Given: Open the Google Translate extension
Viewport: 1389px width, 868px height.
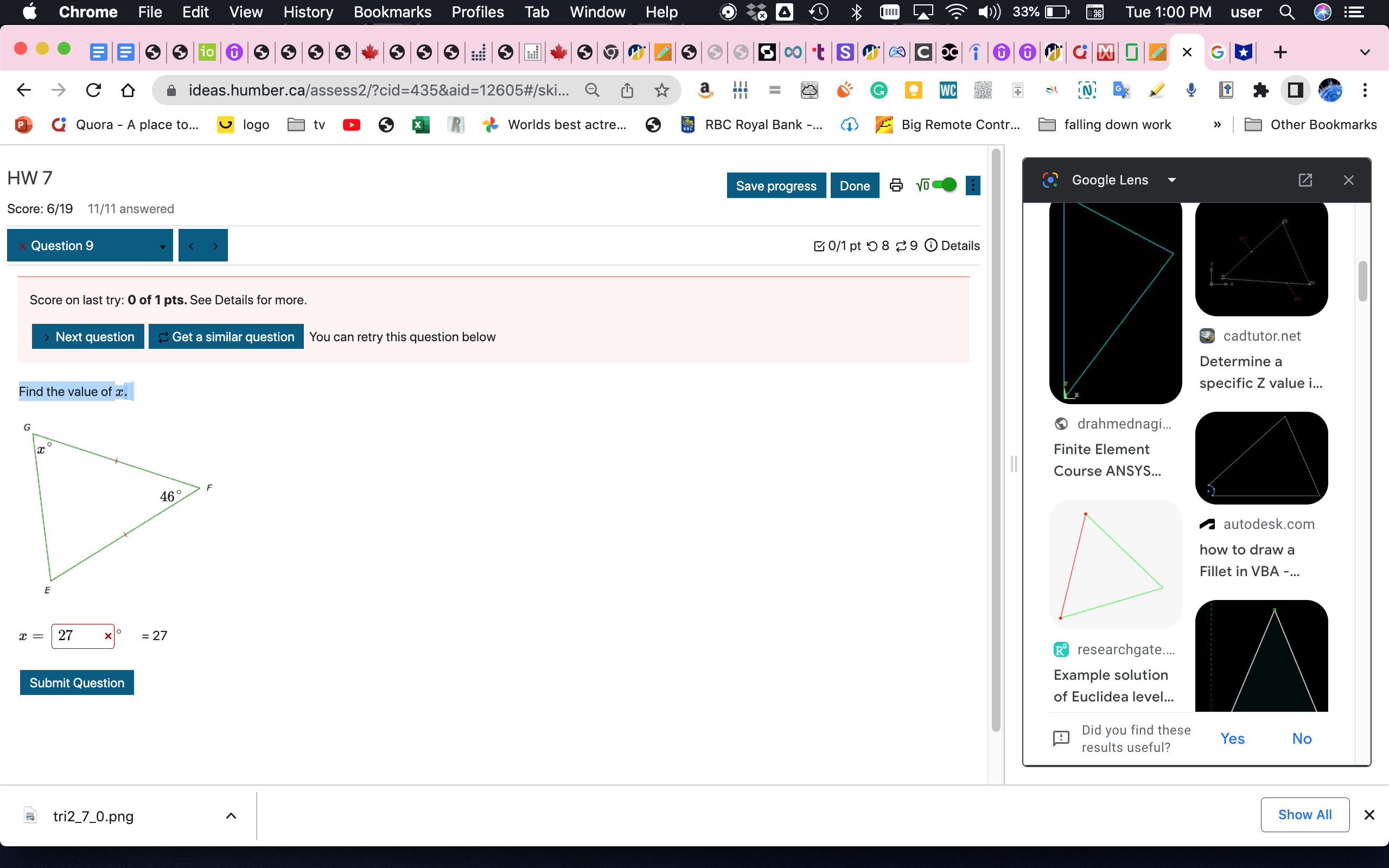Looking at the screenshot, I should 1122,90.
